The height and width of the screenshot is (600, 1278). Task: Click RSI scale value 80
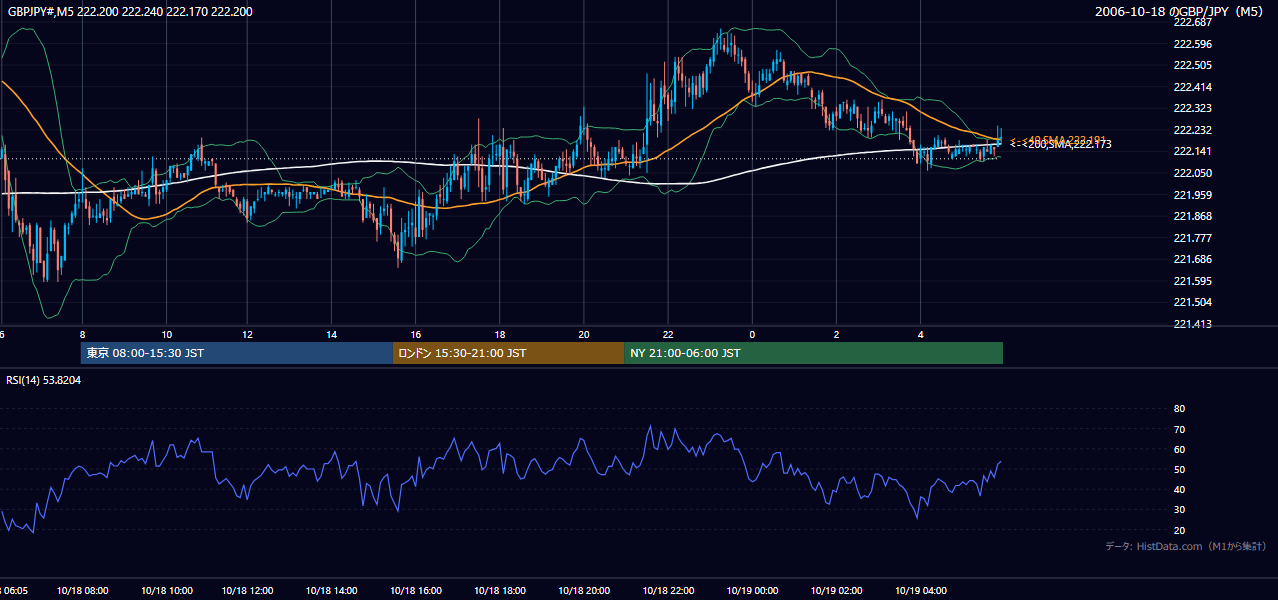pos(1179,409)
